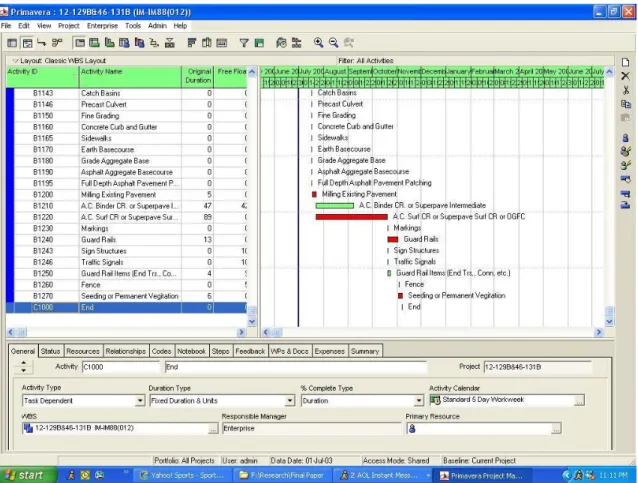Select the B1200 Milling Existing Pavement row
Viewport: 638px width, 483px height.
127,195
